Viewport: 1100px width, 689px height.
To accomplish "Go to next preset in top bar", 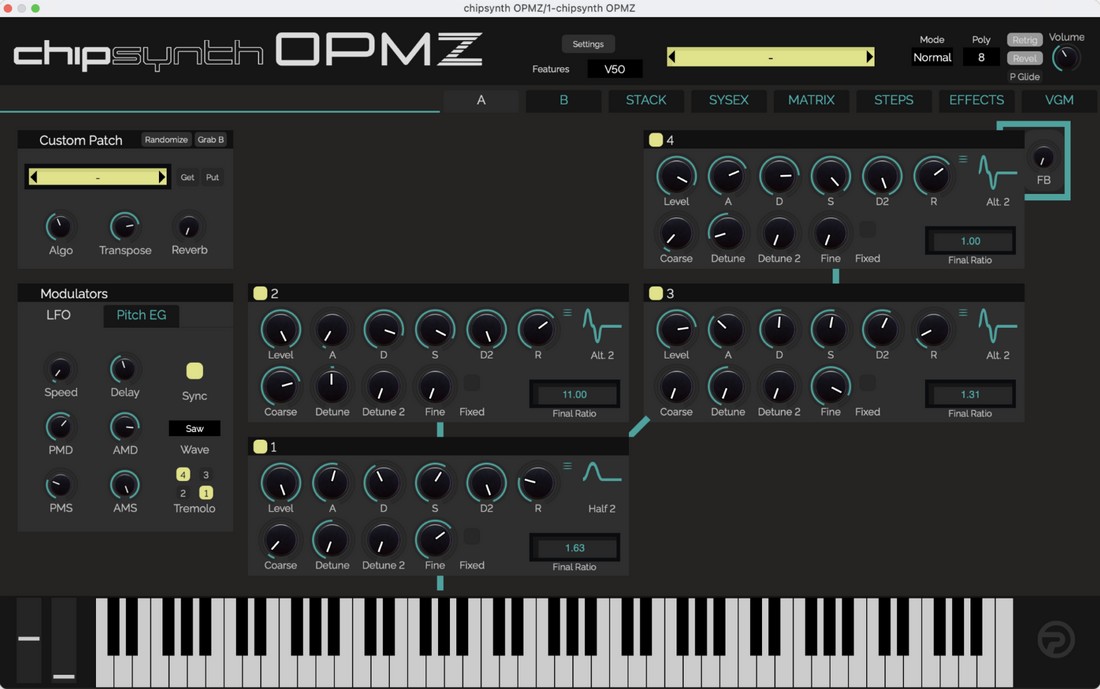I will click(x=870, y=58).
